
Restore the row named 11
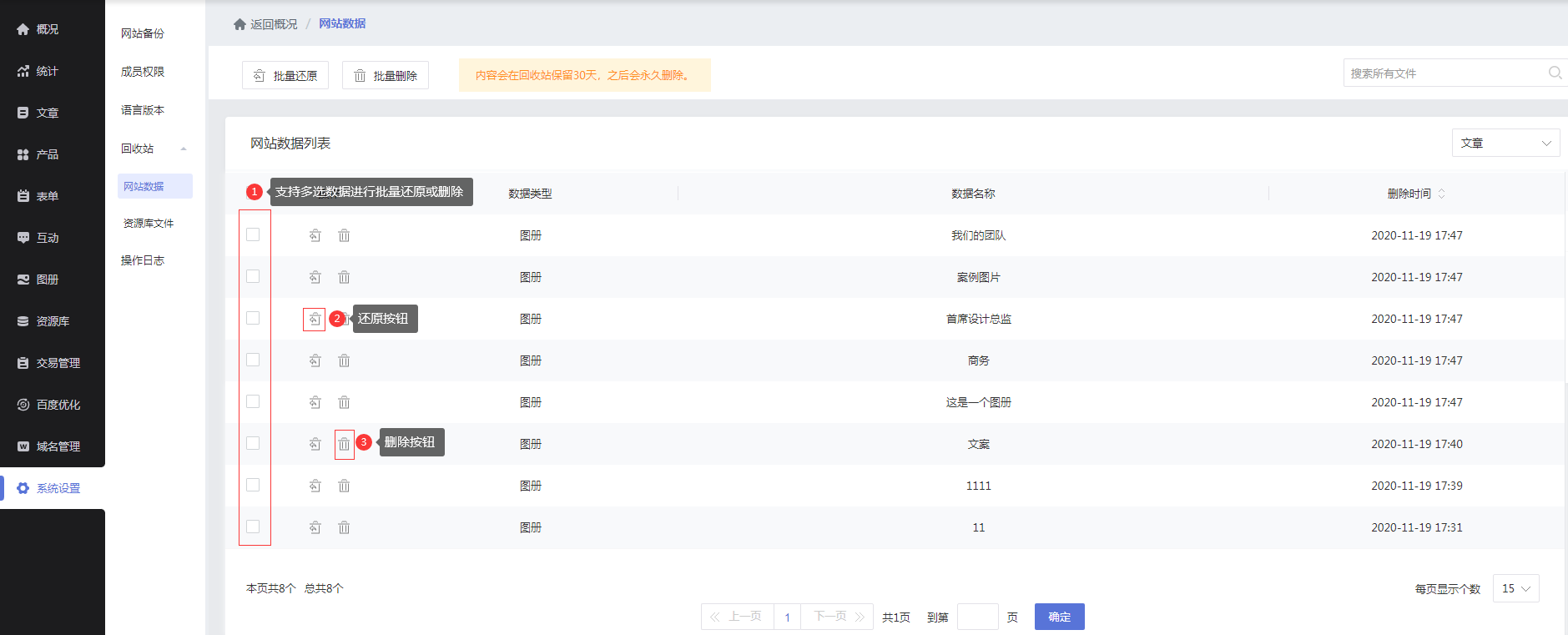[x=315, y=527]
